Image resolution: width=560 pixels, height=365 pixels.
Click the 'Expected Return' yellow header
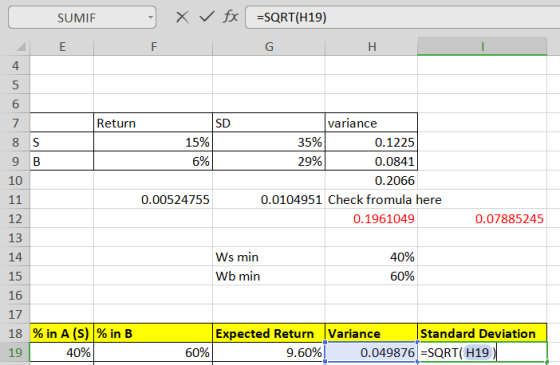click(x=269, y=334)
